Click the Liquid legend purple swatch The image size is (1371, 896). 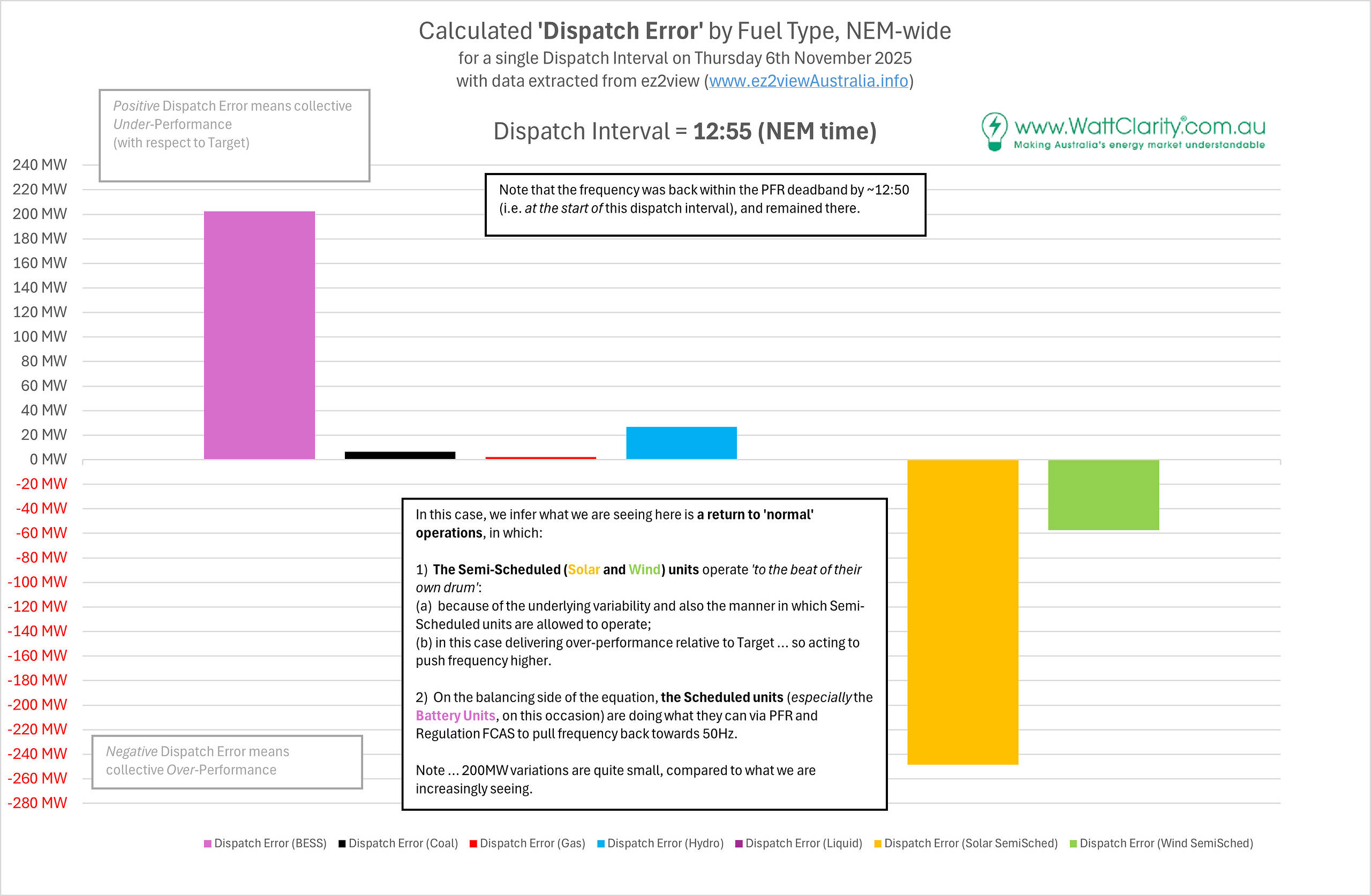739,844
